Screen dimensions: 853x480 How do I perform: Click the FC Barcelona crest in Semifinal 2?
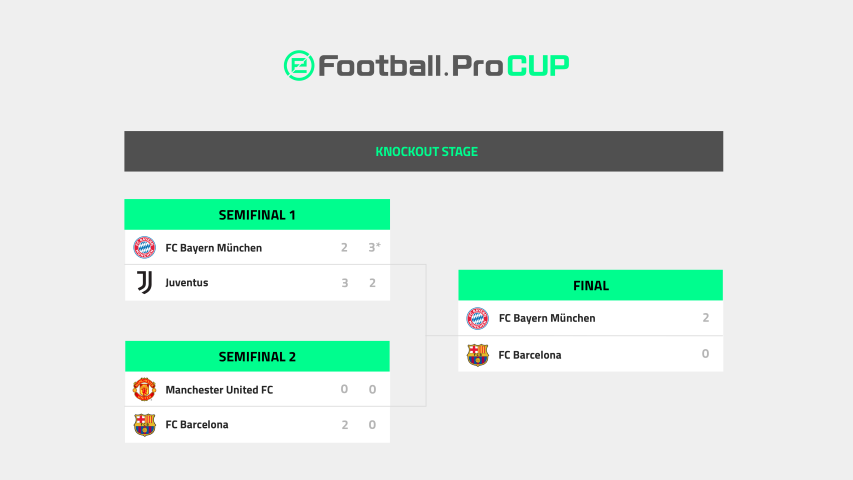[x=145, y=425]
